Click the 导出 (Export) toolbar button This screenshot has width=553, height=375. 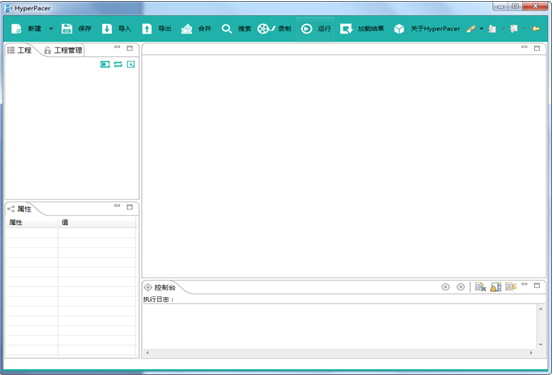[x=157, y=29]
